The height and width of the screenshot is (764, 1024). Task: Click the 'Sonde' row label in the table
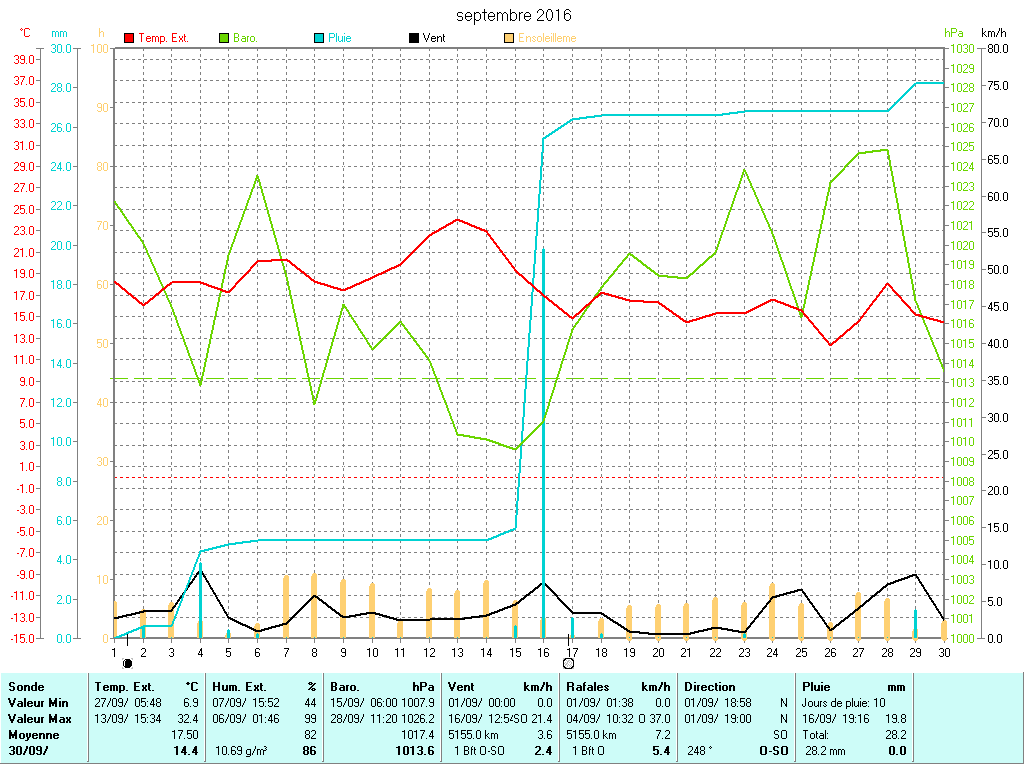pyautogui.click(x=25, y=687)
